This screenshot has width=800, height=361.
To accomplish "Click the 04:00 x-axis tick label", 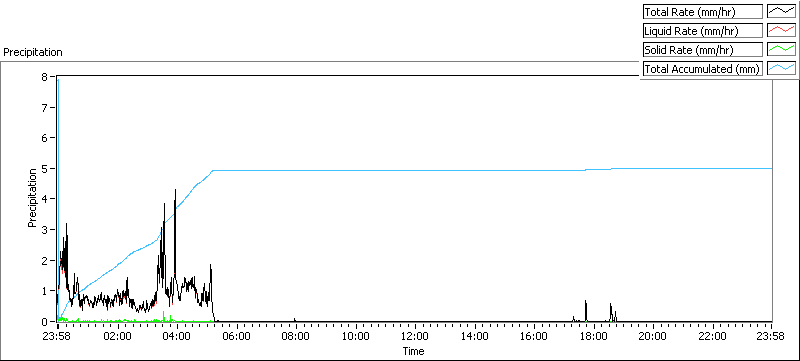I will point(177,337).
